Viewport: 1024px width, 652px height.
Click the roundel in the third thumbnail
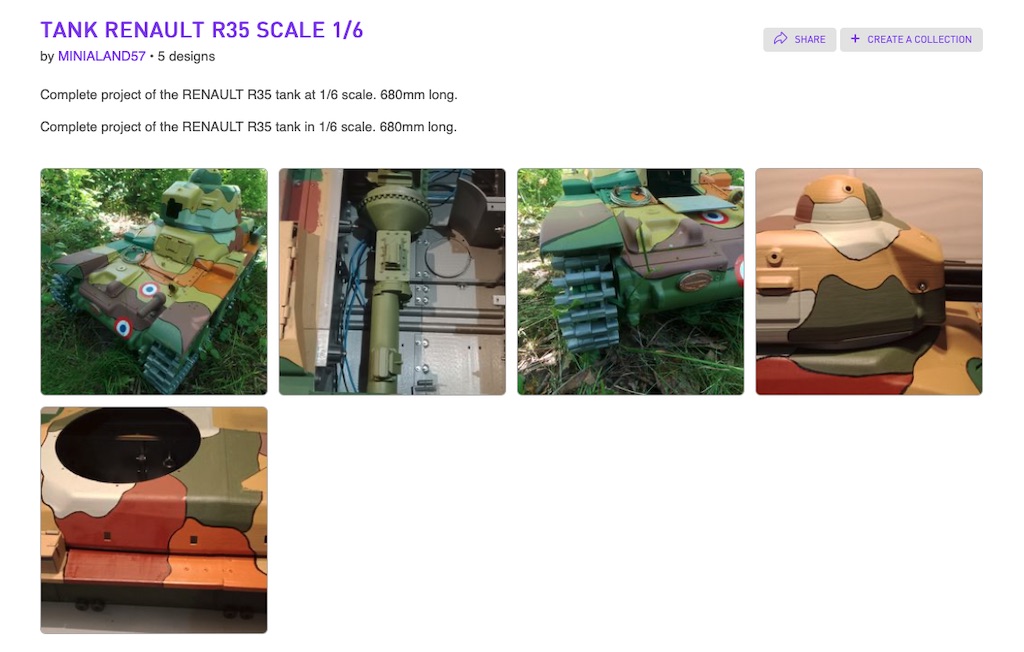[714, 217]
